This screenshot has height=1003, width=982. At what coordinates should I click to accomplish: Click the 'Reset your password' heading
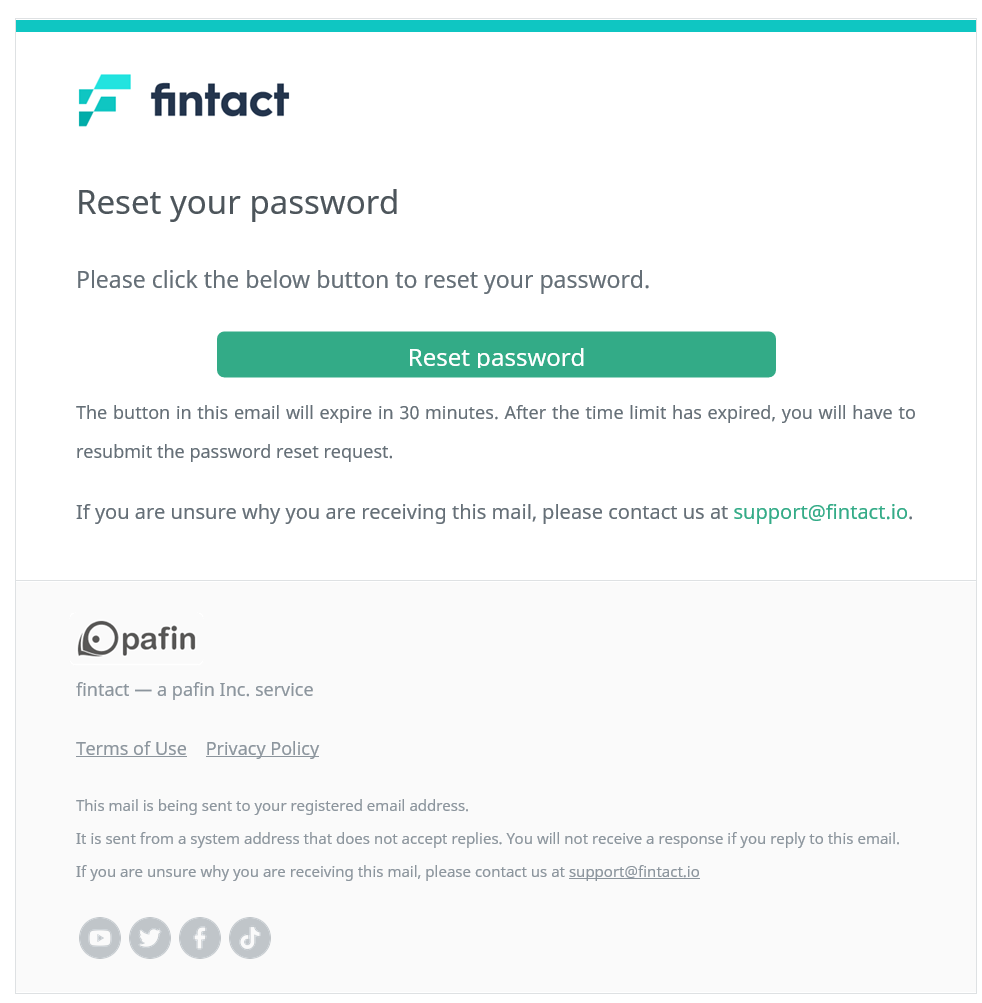tap(237, 203)
